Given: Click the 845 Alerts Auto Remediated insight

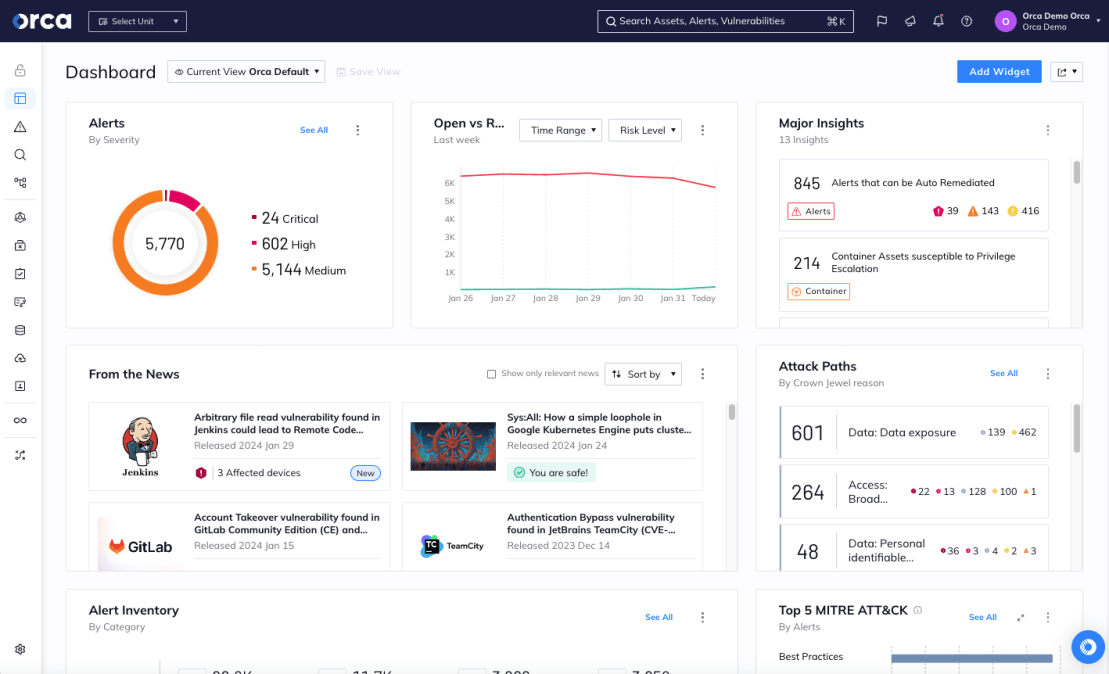Looking at the screenshot, I should 913,195.
